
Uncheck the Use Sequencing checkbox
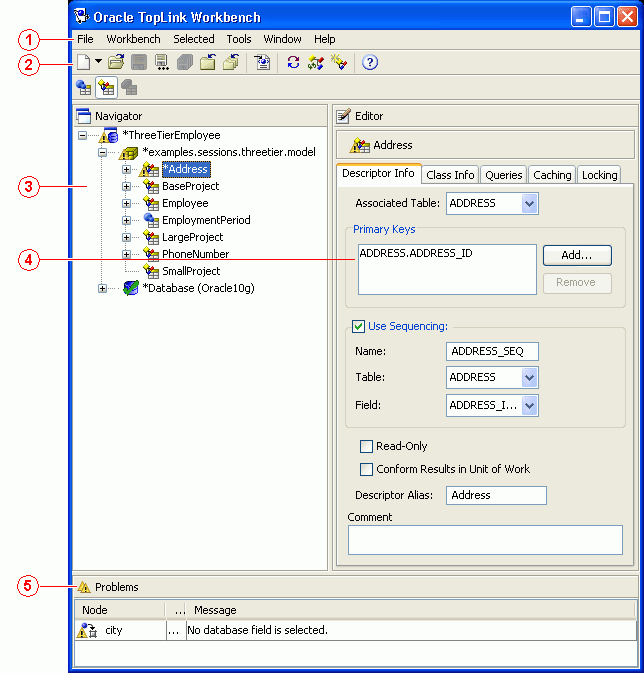(x=358, y=327)
